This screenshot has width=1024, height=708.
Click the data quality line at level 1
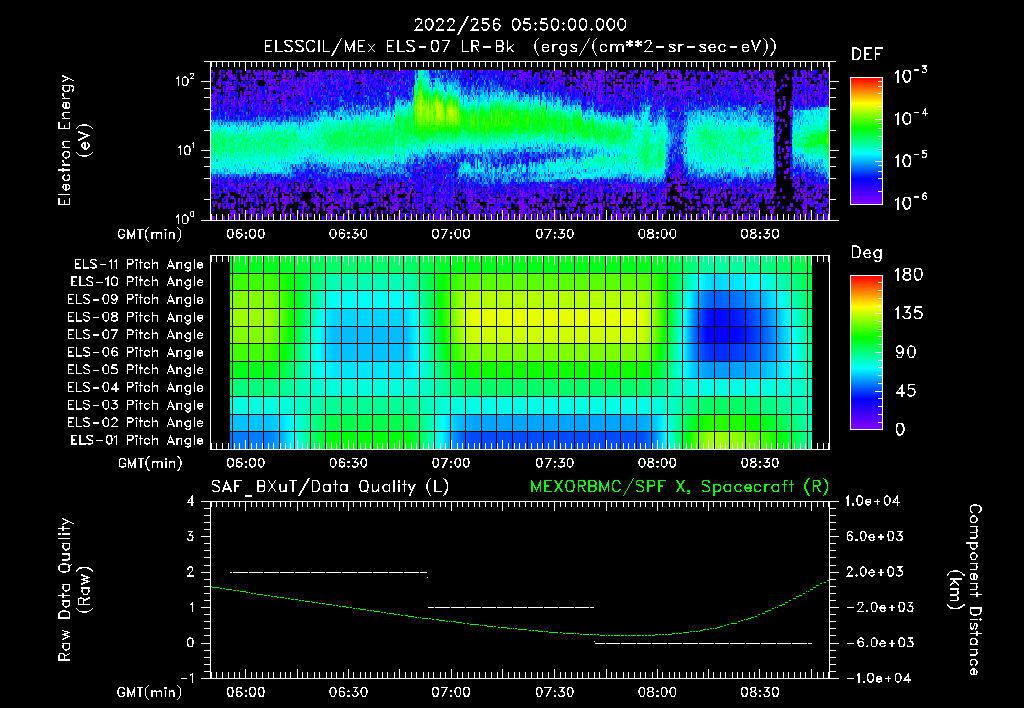point(510,607)
